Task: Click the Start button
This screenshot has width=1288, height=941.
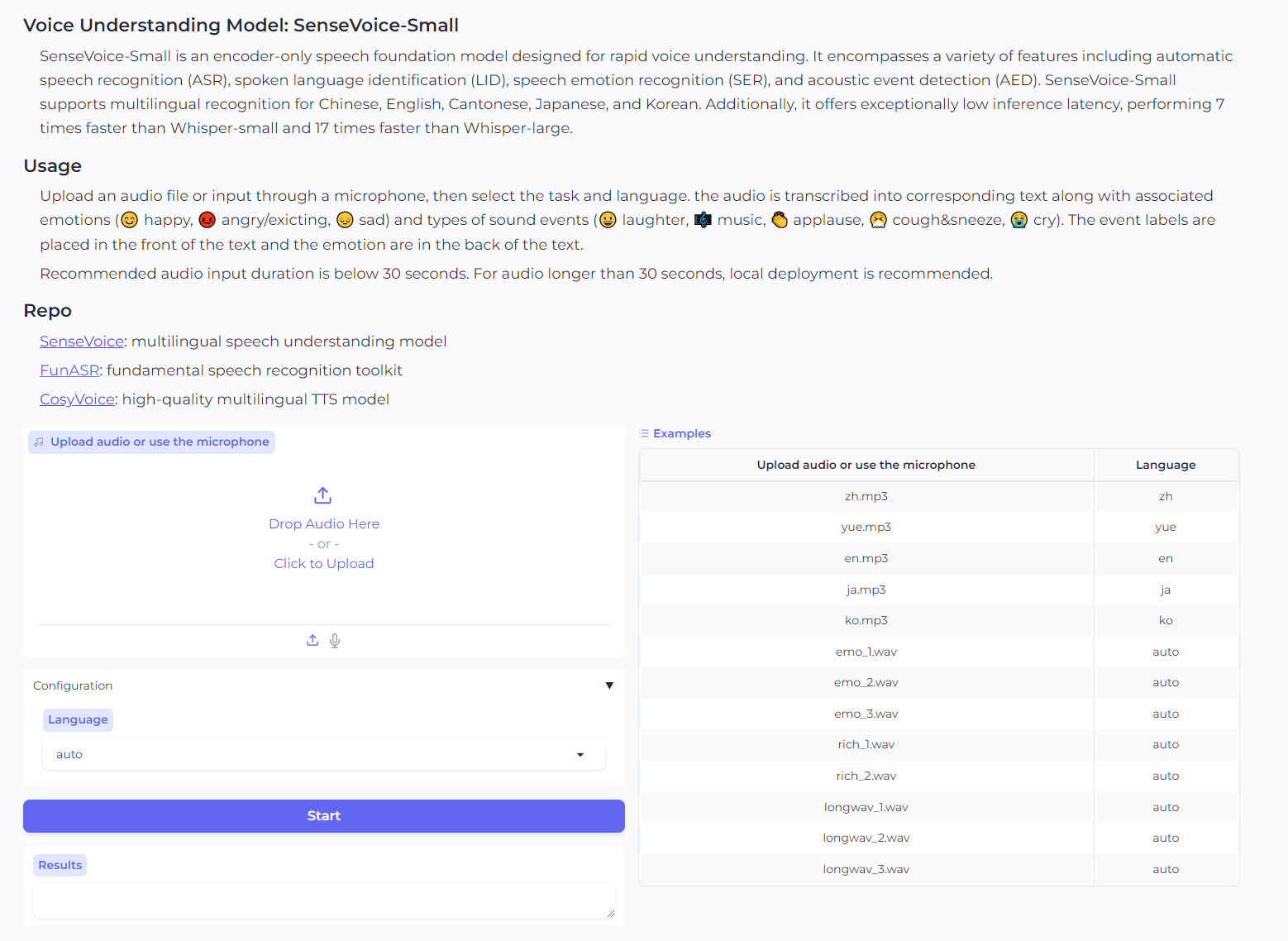Action: point(324,816)
